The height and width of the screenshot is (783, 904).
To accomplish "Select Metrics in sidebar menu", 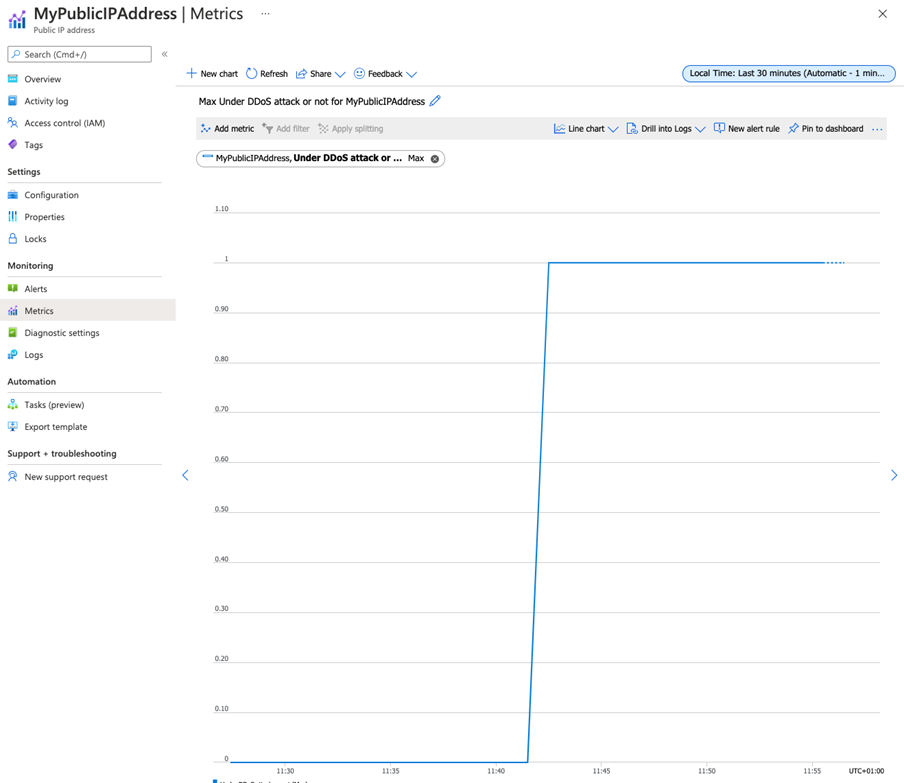I will 39,310.
